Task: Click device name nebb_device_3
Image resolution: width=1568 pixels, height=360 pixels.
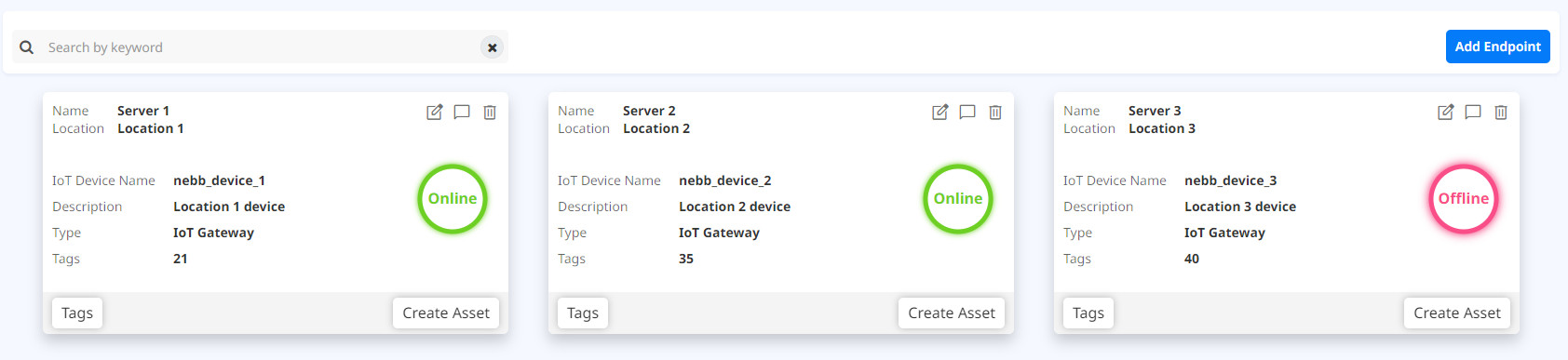Action: [1230, 180]
